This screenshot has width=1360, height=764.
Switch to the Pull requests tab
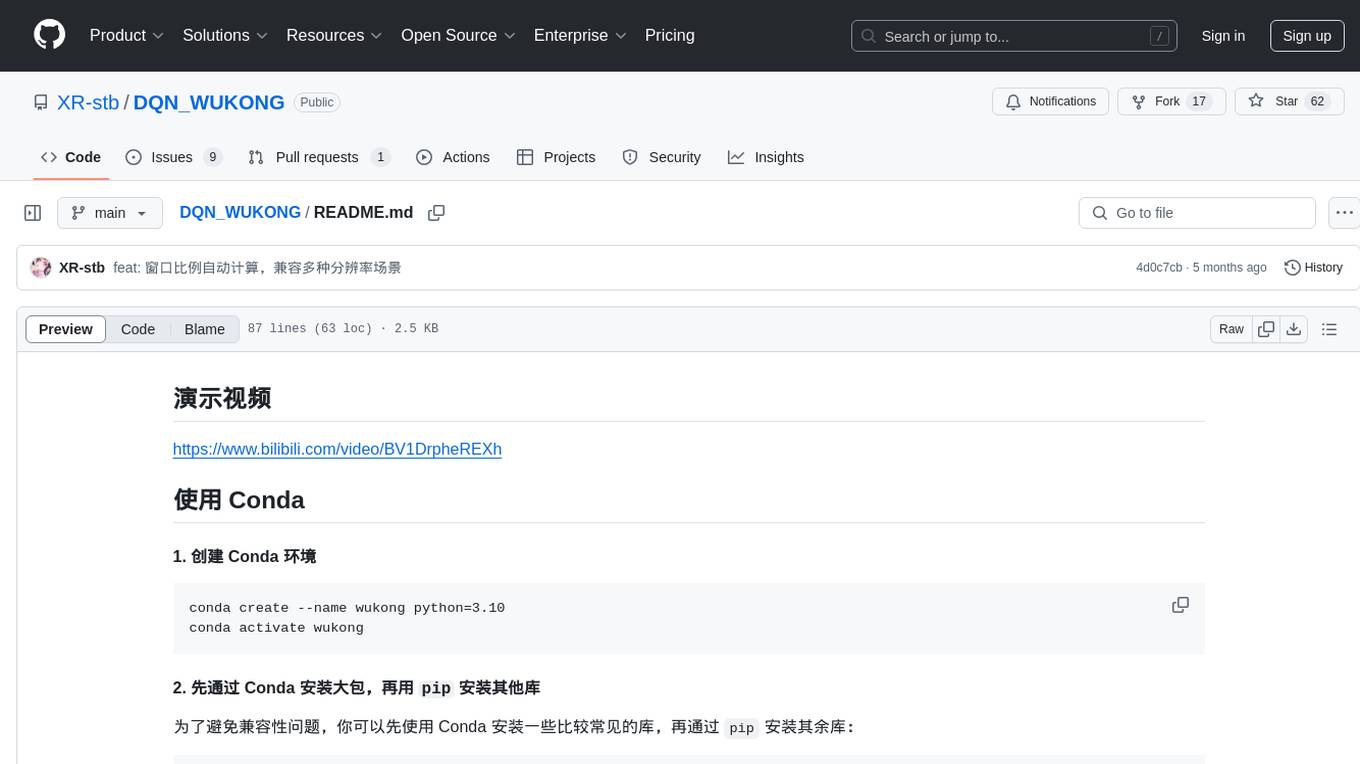pyautogui.click(x=318, y=157)
